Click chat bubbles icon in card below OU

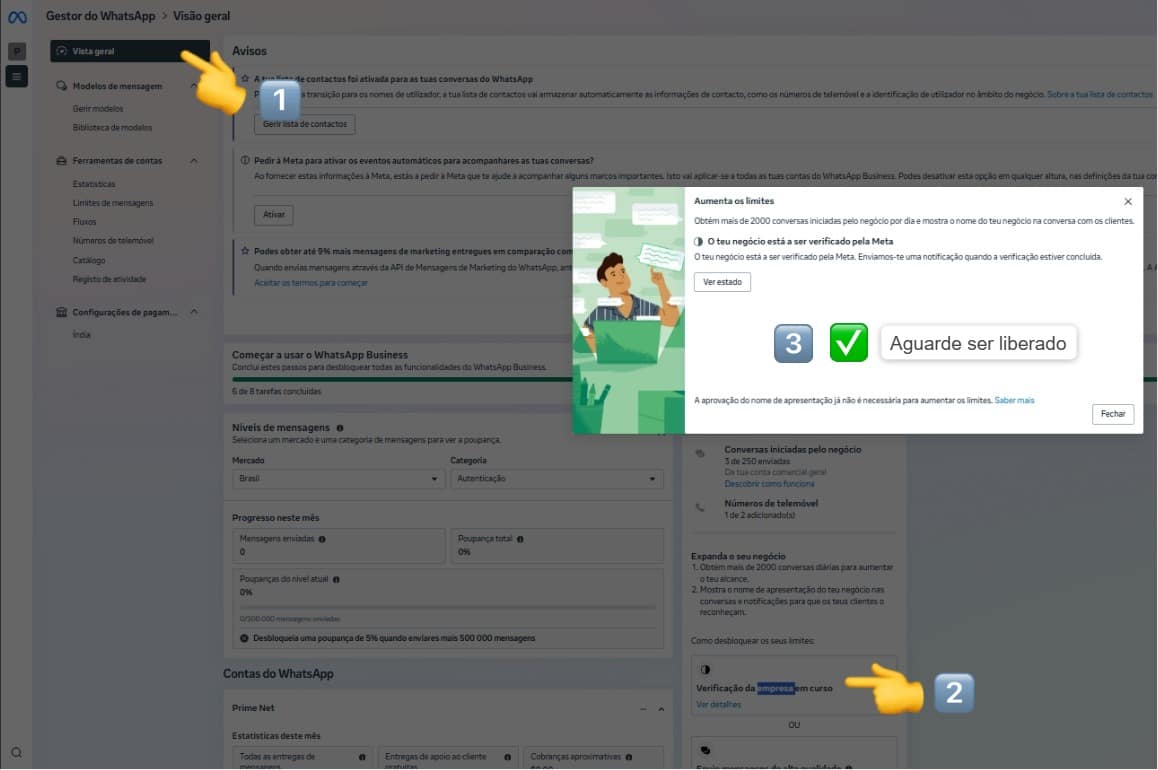click(705, 750)
